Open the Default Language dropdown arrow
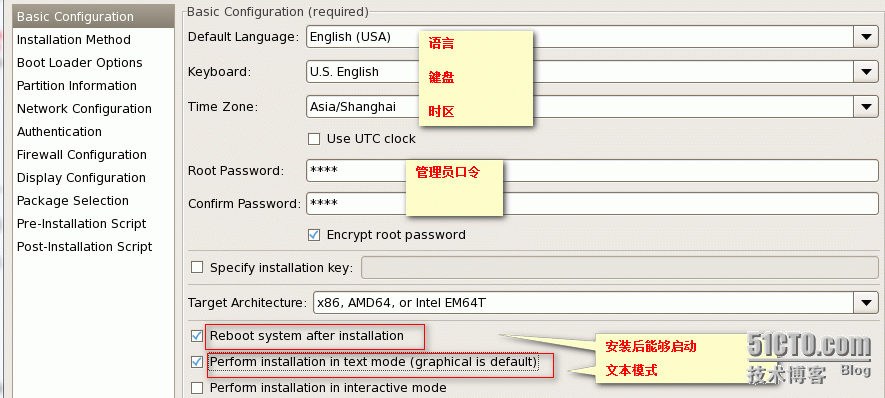 click(x=866, y=37)
